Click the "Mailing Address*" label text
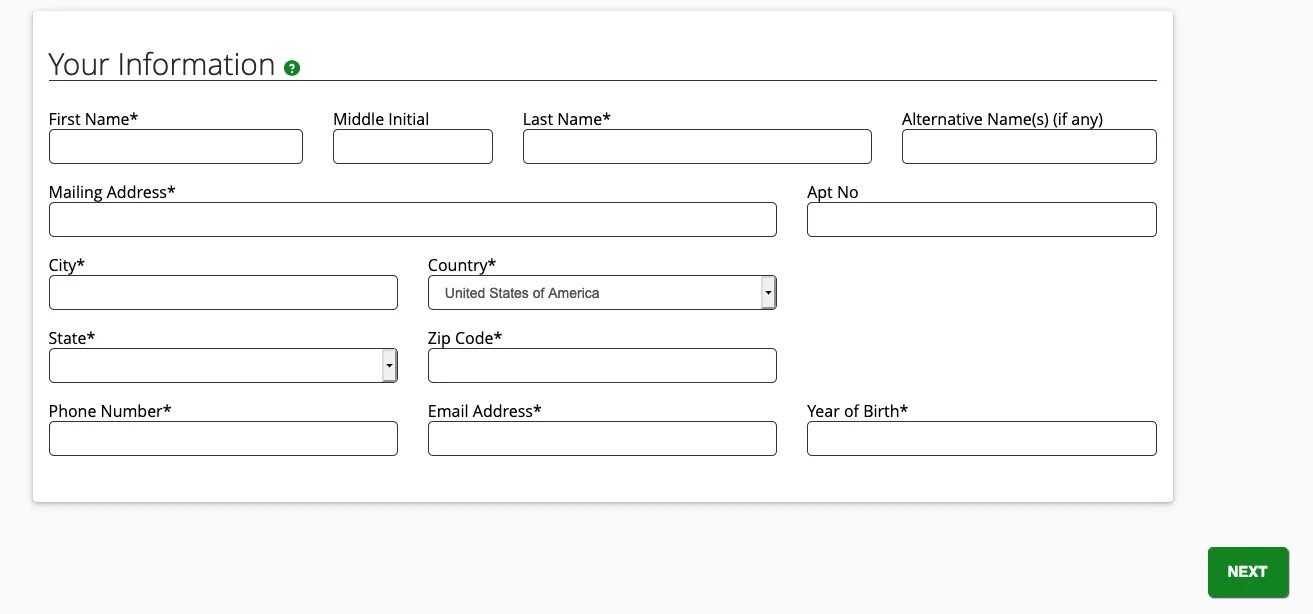 point(112,192)
